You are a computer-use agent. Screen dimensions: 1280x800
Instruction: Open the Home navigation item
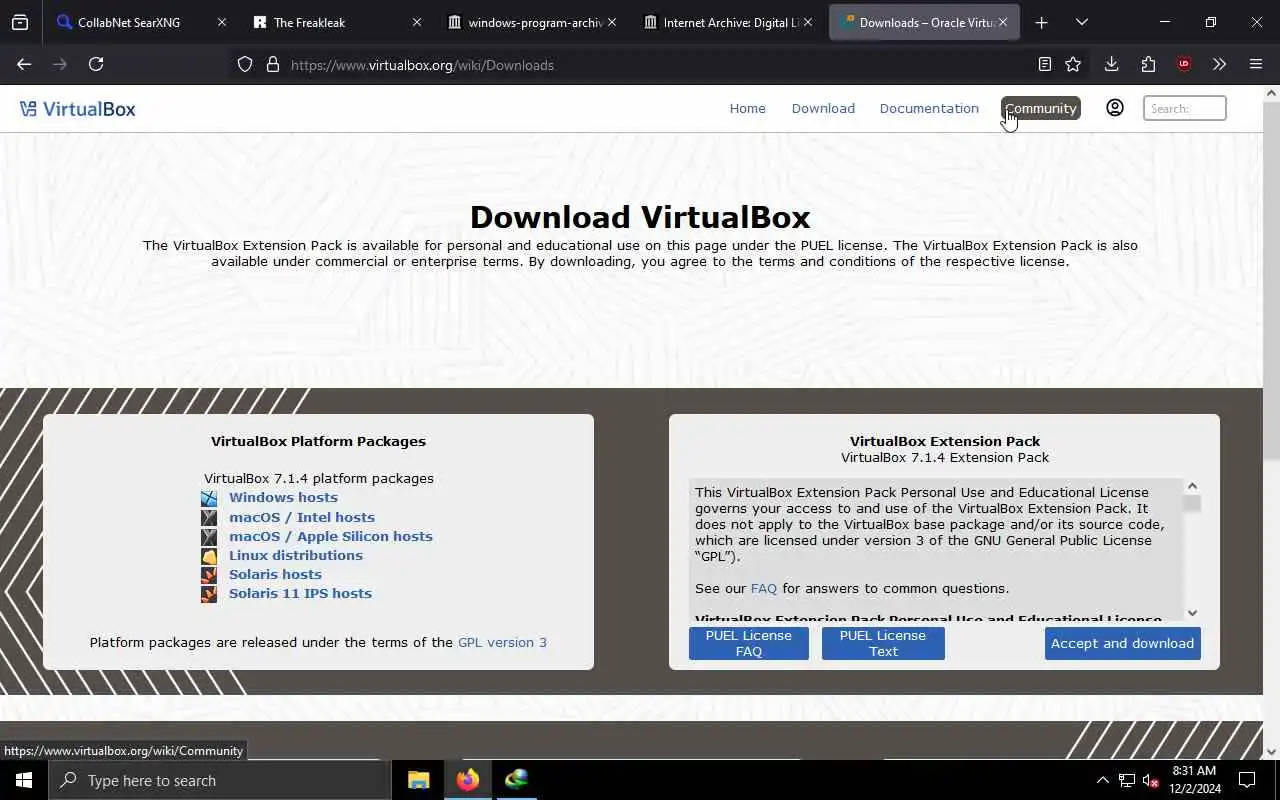[x=747, y=108]
